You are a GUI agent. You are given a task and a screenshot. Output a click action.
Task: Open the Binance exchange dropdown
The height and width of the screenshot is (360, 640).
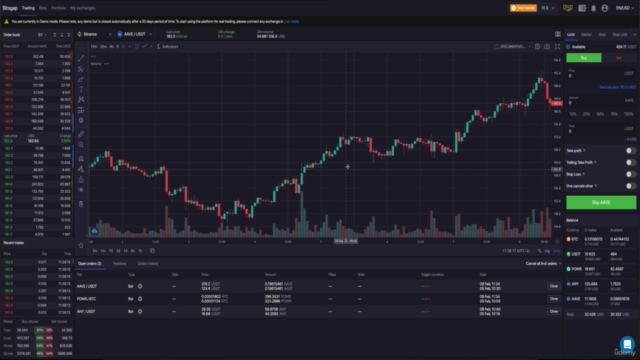click(95, 34)
